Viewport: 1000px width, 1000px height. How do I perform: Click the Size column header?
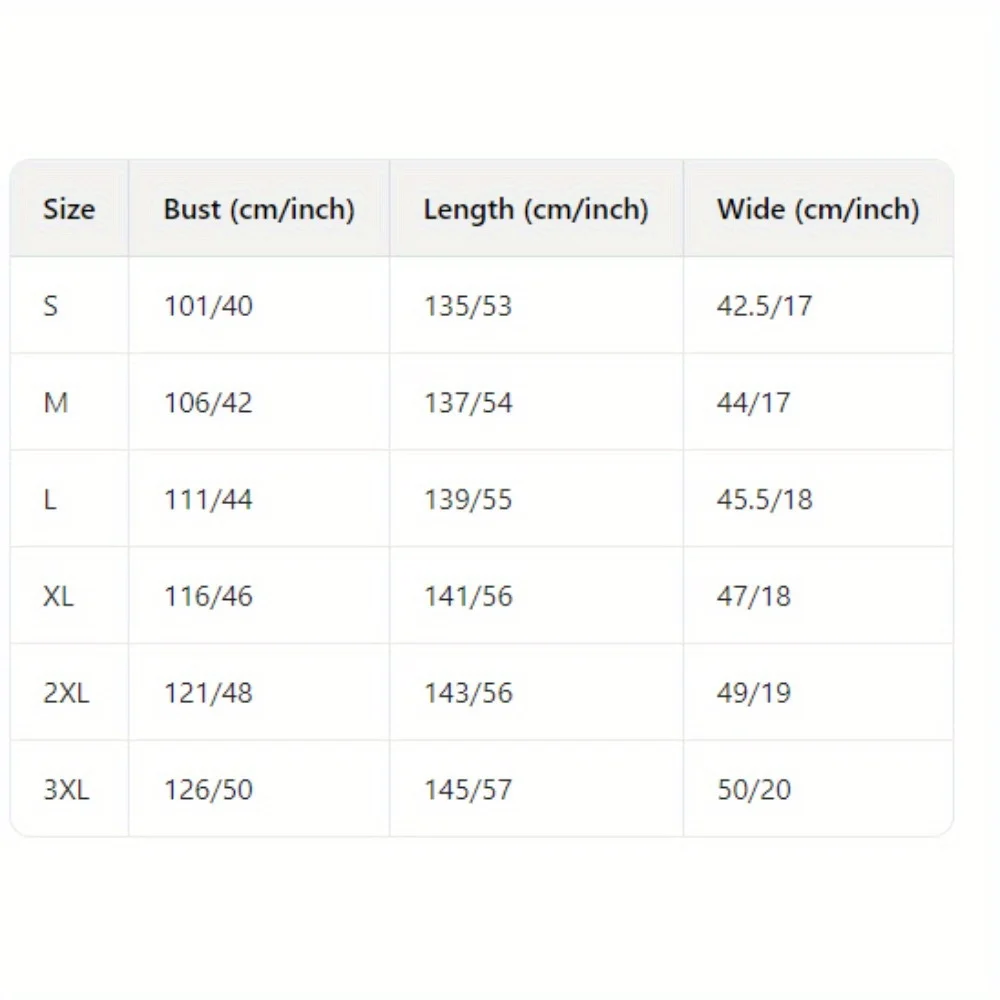(x=69, y=209)
